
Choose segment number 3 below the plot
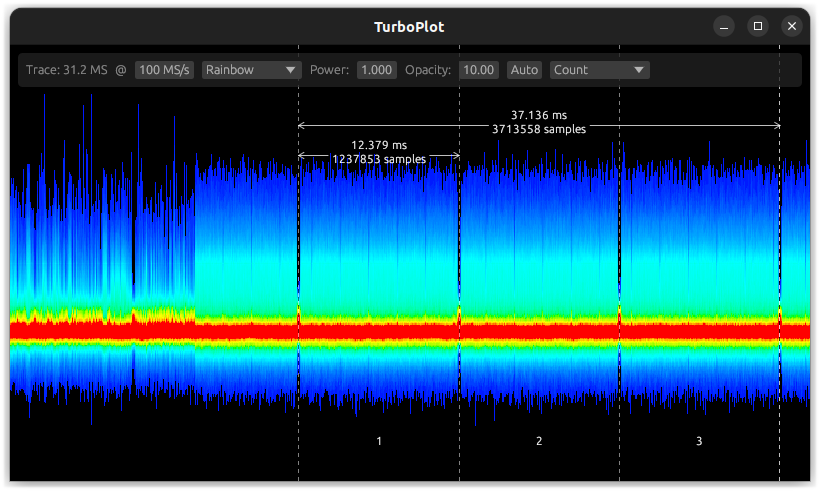tap(699, 441)
